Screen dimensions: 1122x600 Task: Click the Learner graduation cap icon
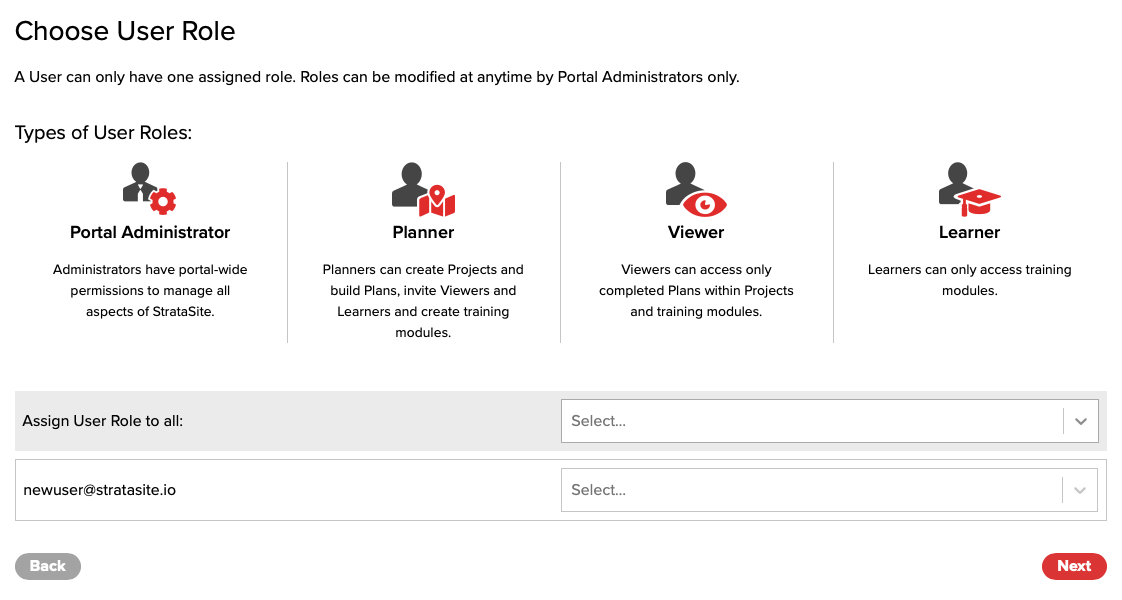click(970, 189)
